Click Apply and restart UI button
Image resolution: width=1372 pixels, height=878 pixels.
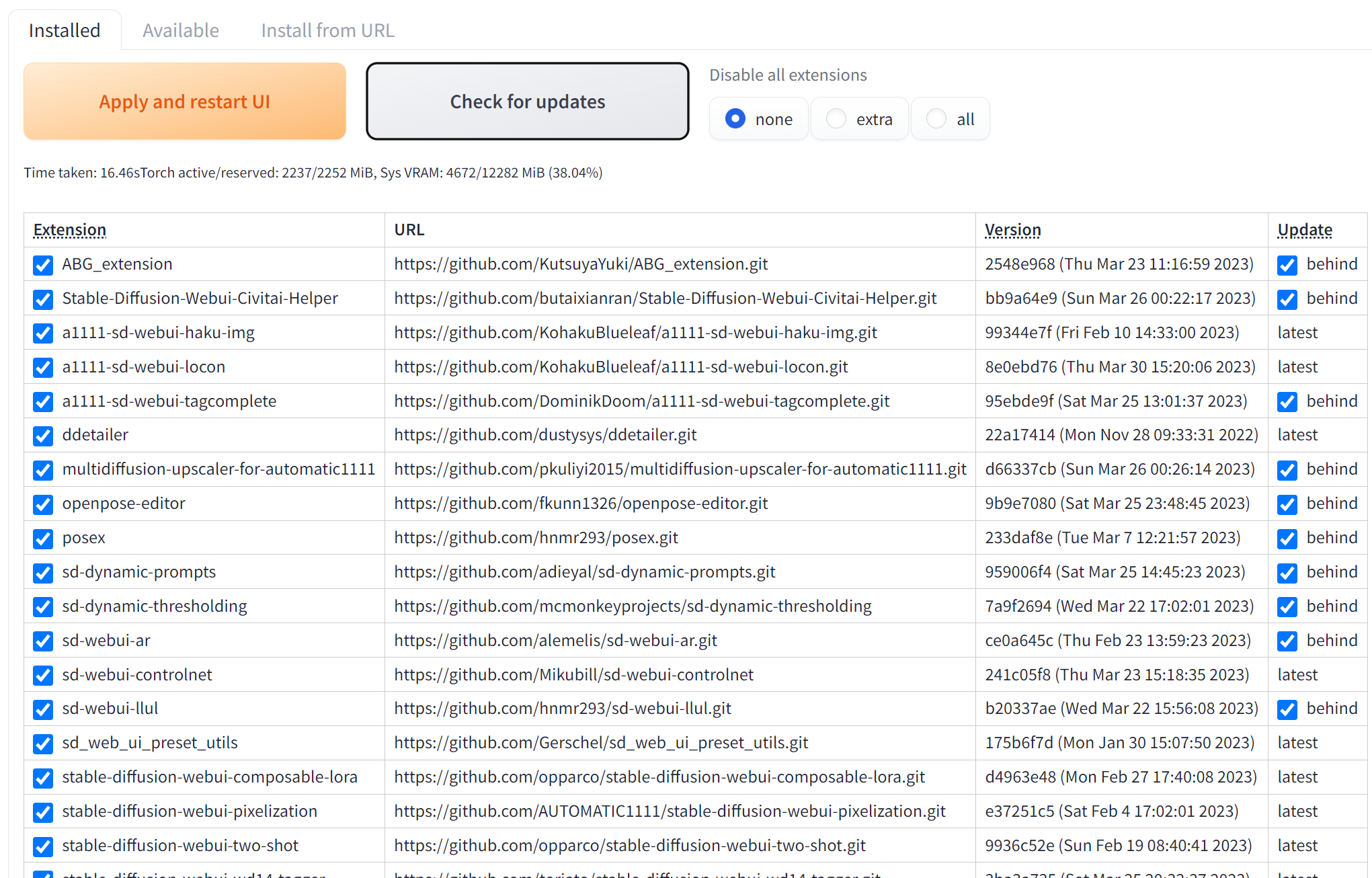coord(185,102)
